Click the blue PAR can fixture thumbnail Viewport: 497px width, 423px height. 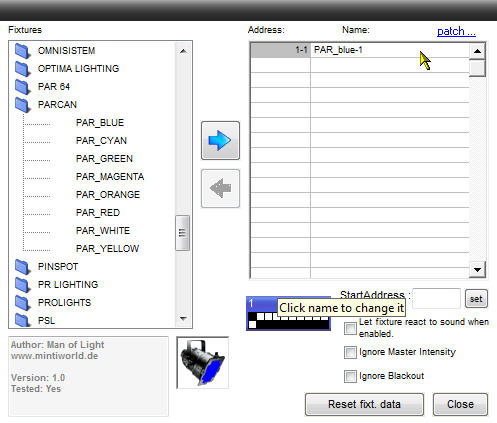pos(202,363)
